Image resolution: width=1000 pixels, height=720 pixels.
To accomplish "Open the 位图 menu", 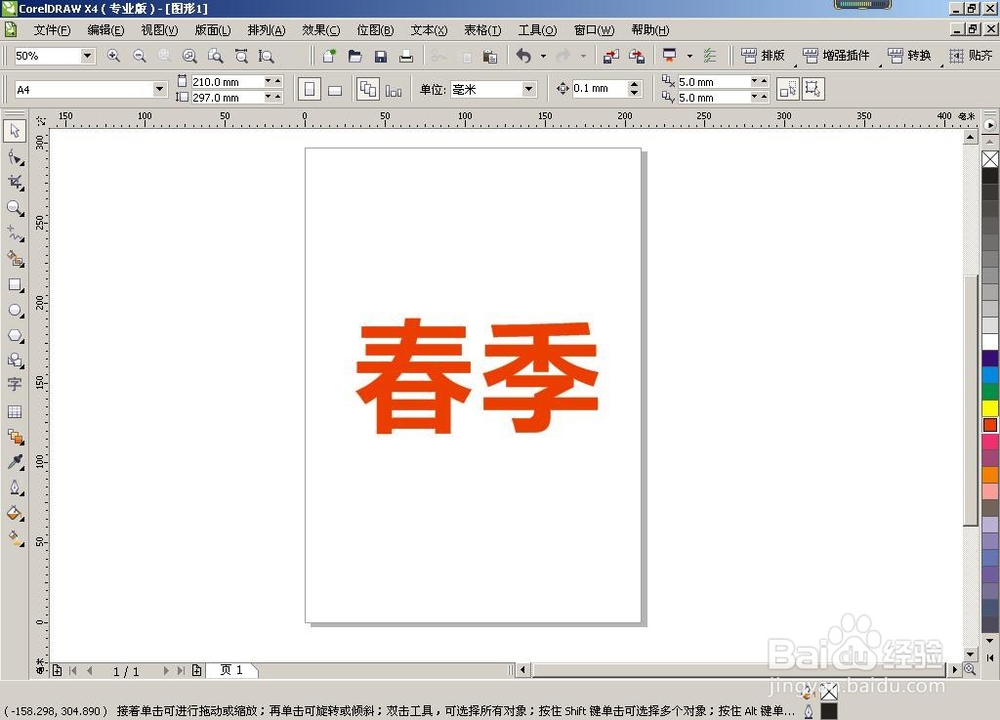I will pos(375,30).
